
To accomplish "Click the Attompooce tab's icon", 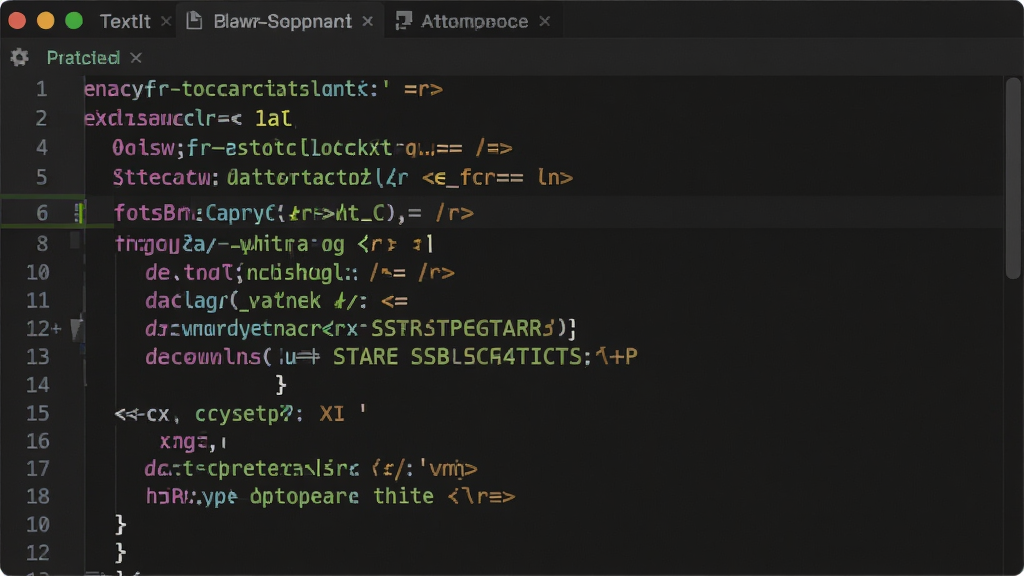I will pyautogui.click(x=404, y=21).
